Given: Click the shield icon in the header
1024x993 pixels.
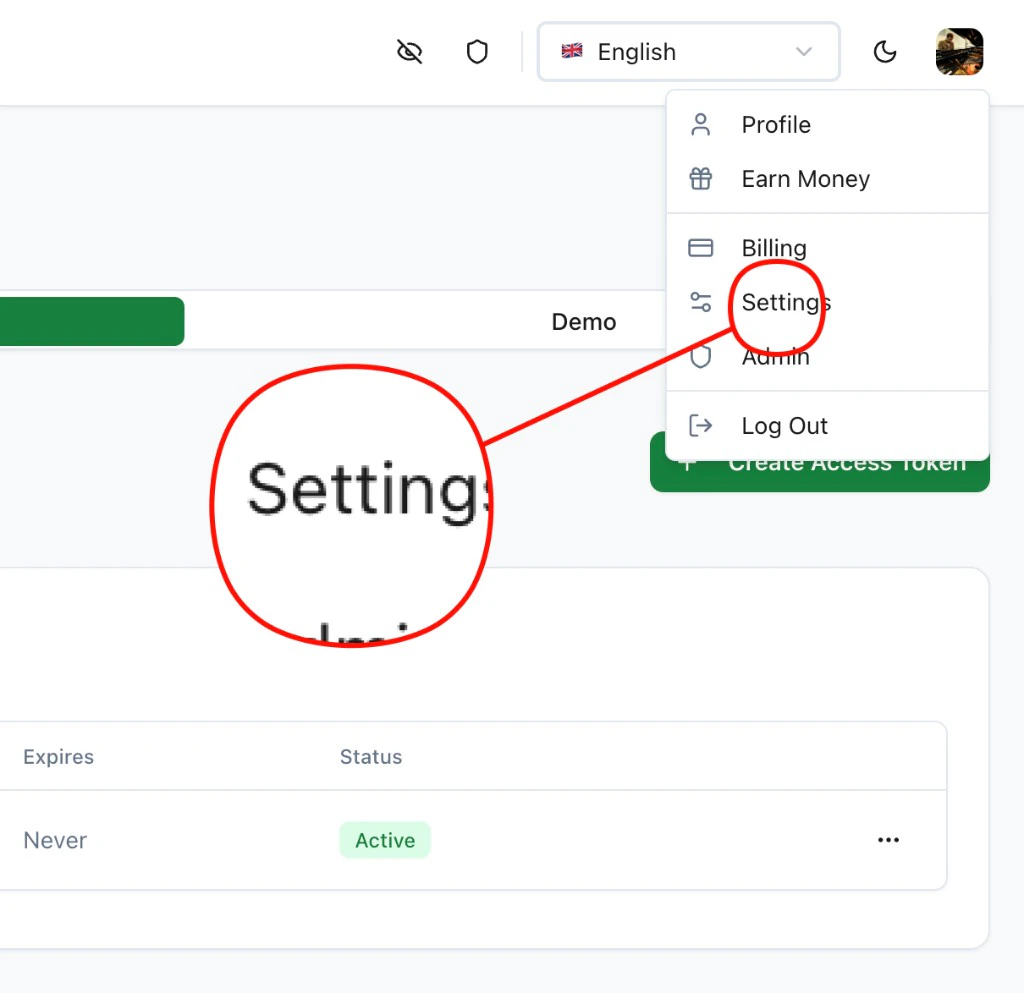Looking at the screenshot, I should click(x=477, y=51).
